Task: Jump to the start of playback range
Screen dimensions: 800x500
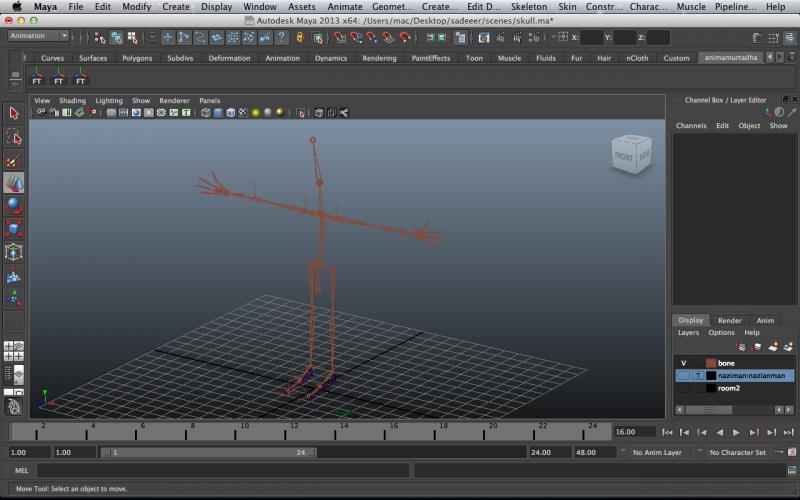Action: click(667, 432)
